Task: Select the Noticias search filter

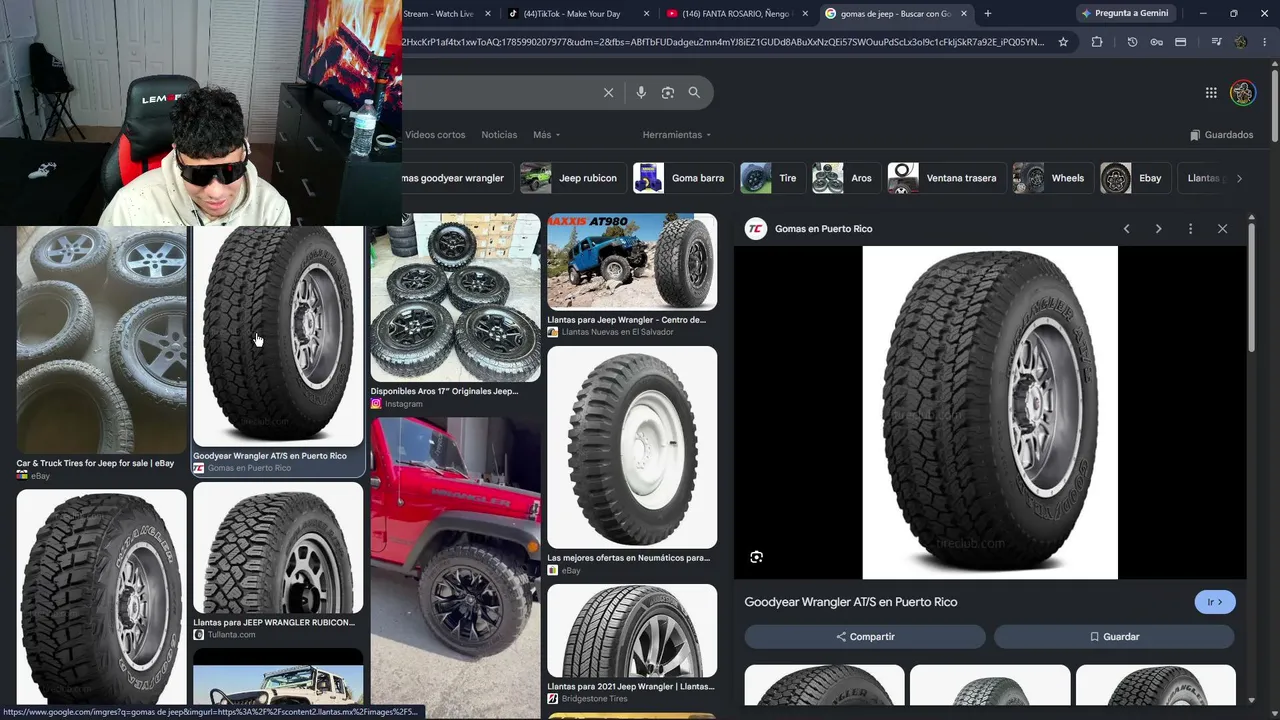Action: 499,135
